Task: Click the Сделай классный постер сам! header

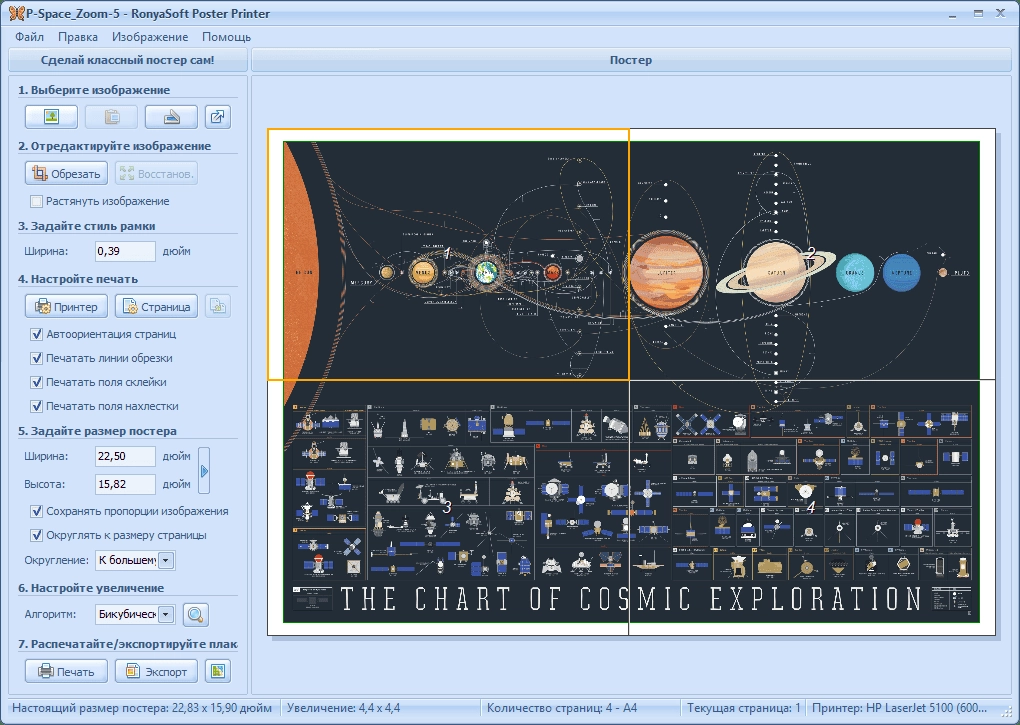Action: tap(128, 60)
